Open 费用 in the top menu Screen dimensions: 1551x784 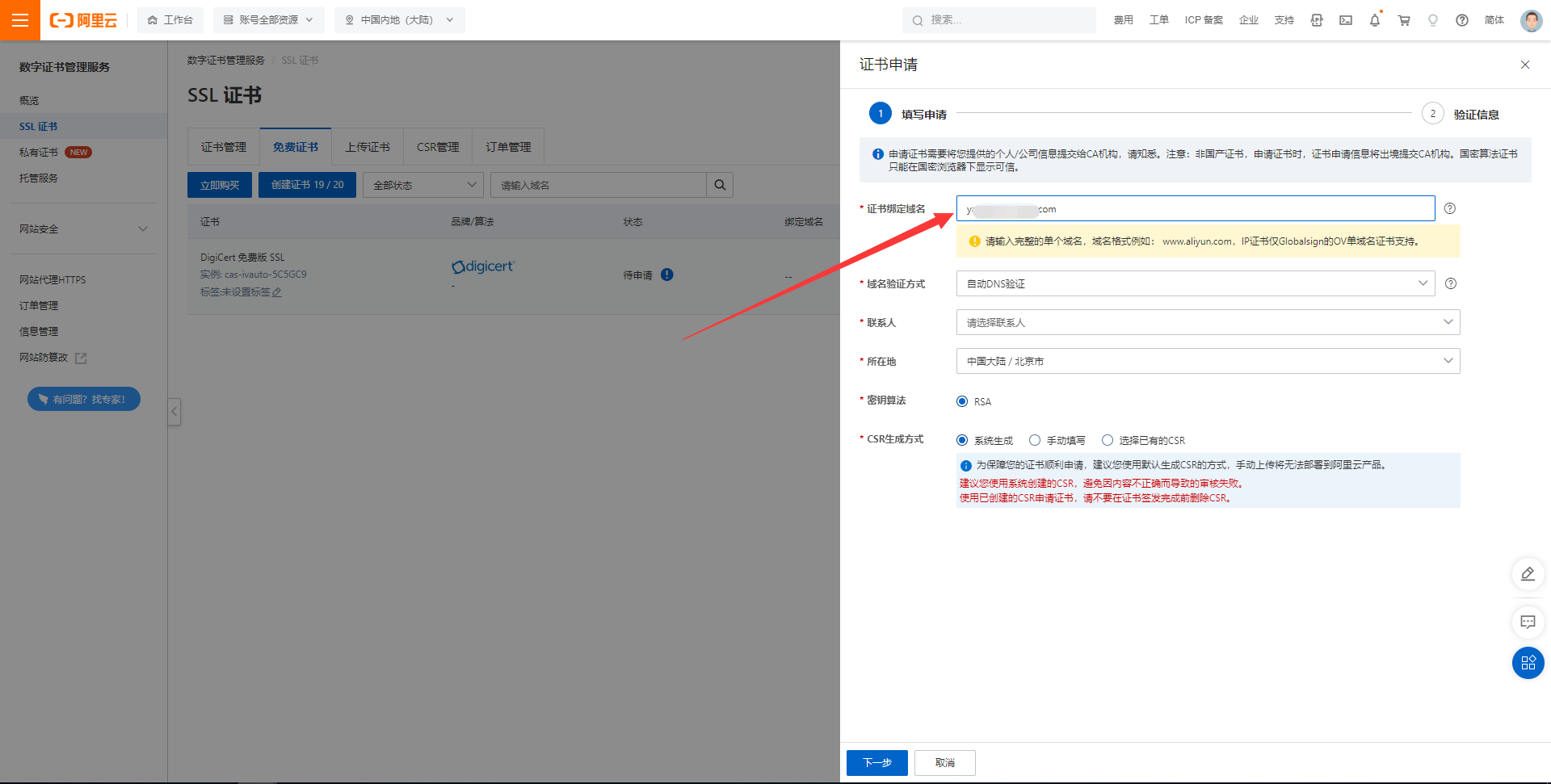[x=1124, y=20]
